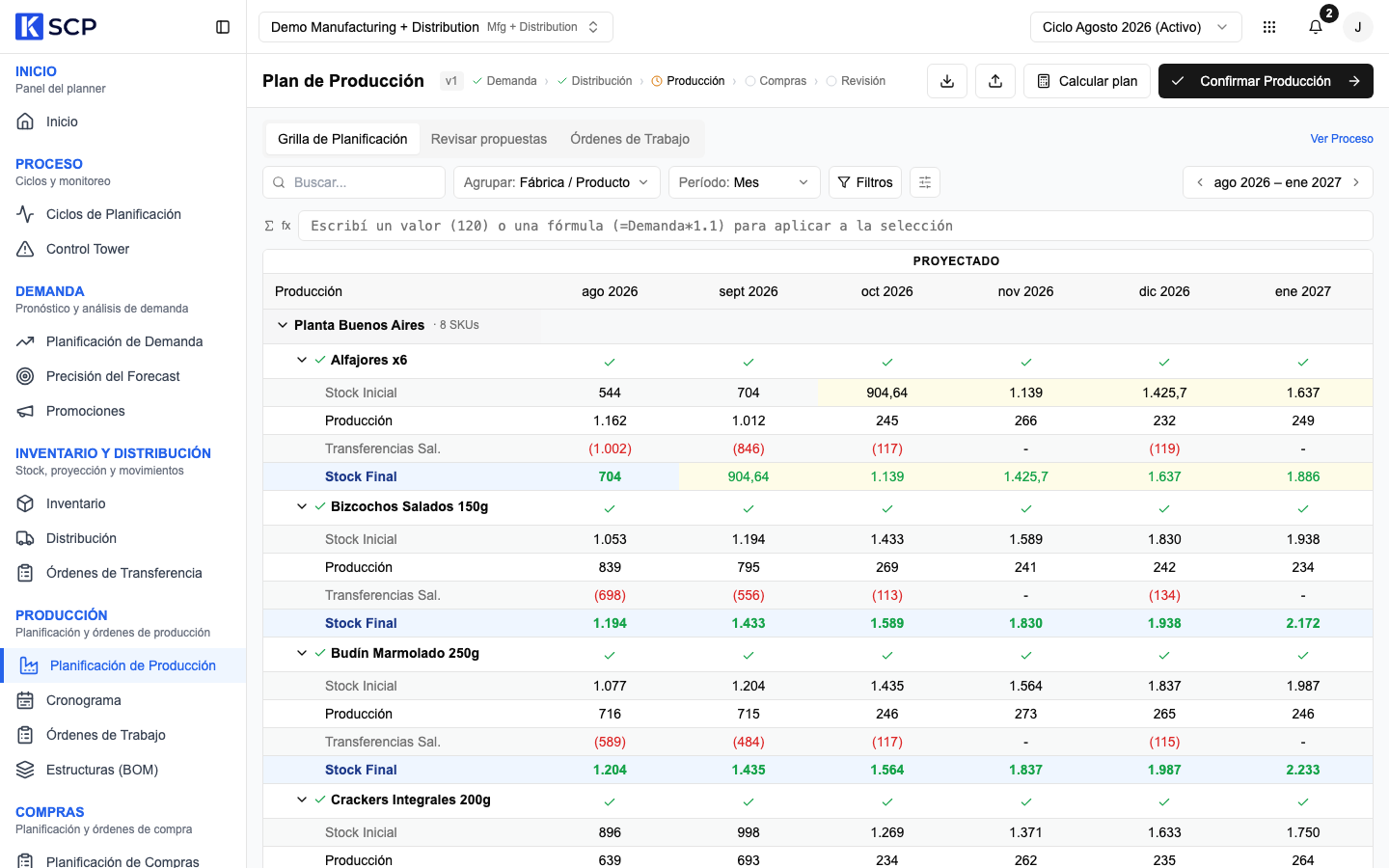Open Ciclos de Planificación in sidebar

(x=123, y=214)
